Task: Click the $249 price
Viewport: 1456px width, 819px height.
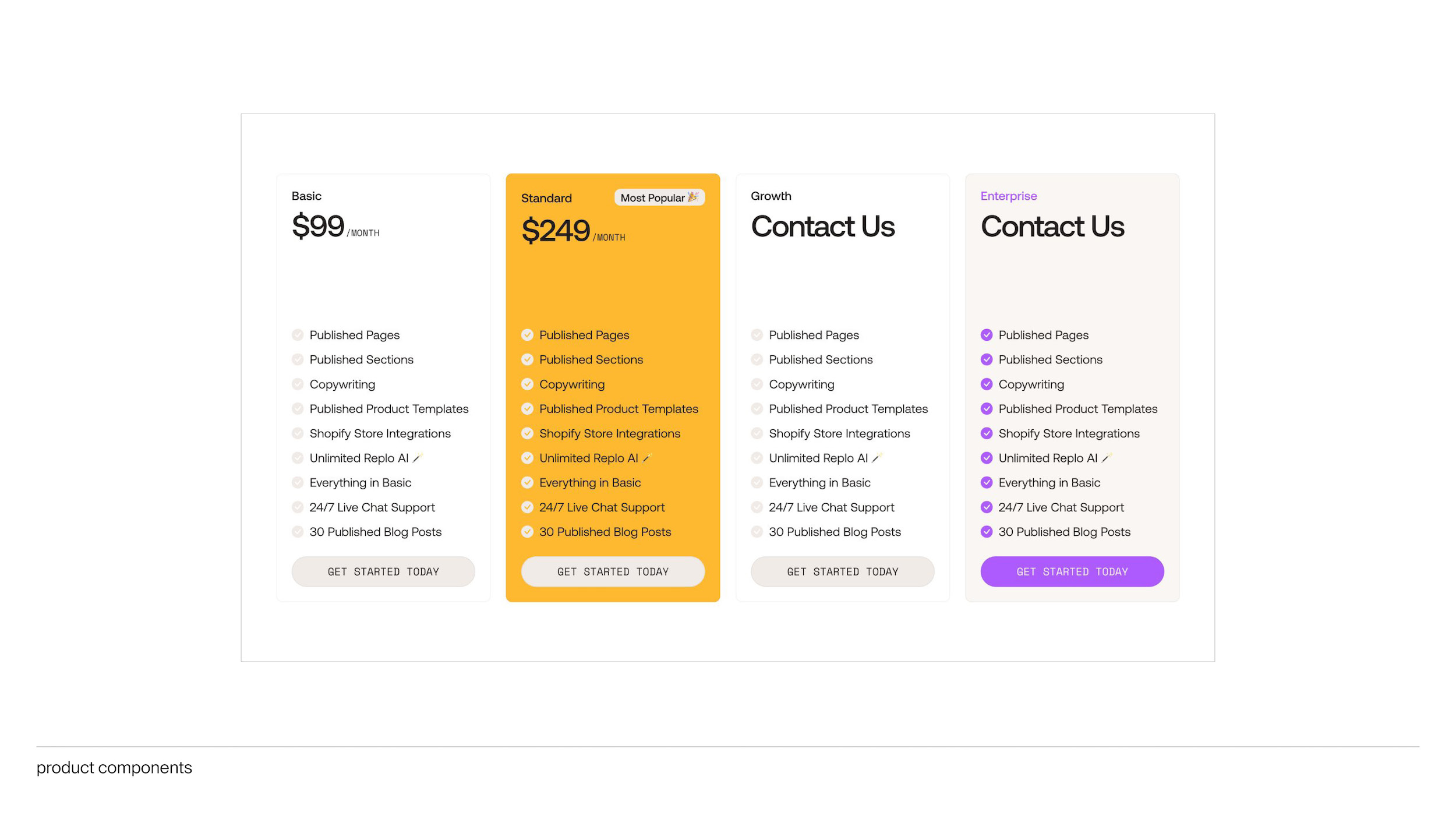Action: tap(556, 231)
